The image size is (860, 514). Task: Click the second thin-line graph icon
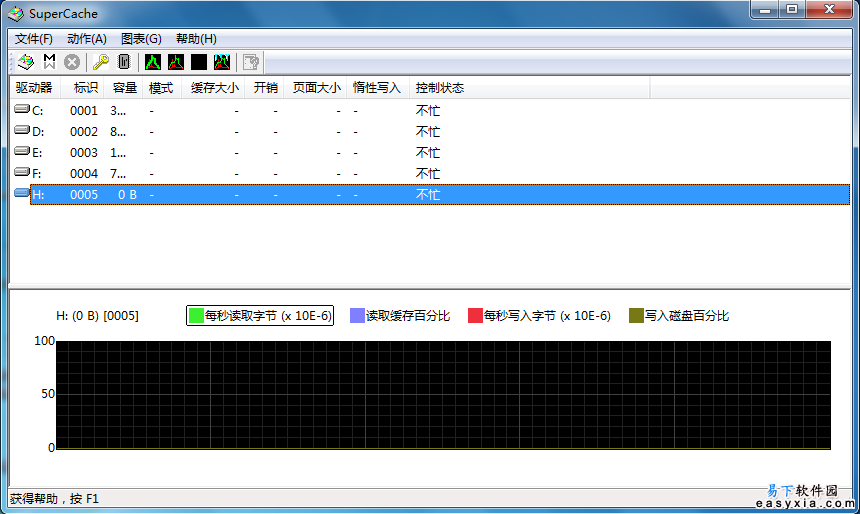pos(176,62)
